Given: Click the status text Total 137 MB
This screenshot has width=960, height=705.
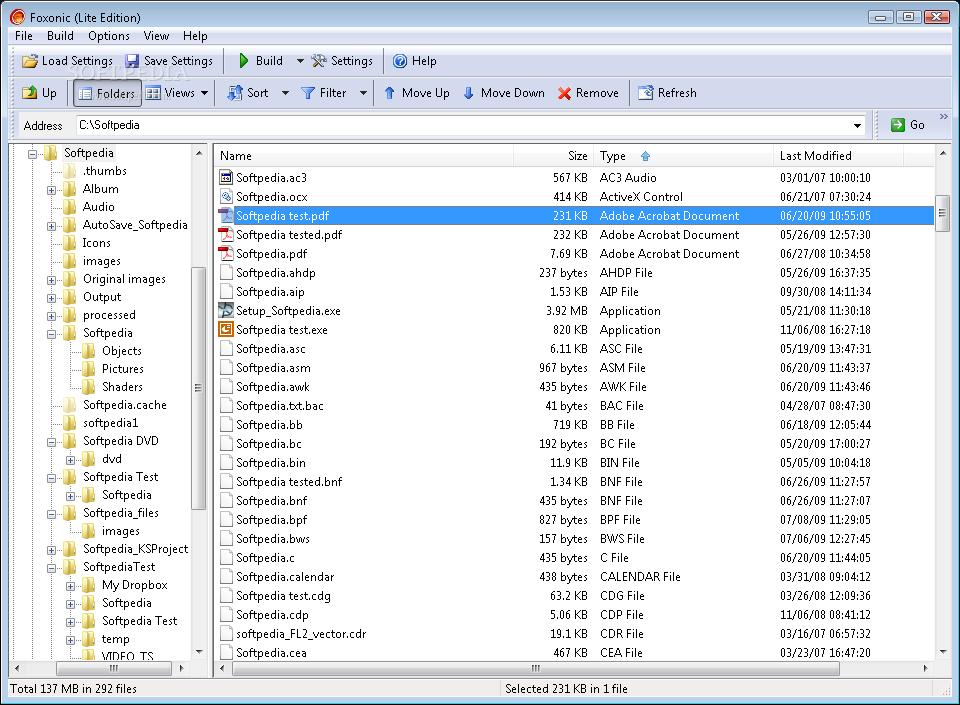Looking at the screenshot, I should coord(73,688).
